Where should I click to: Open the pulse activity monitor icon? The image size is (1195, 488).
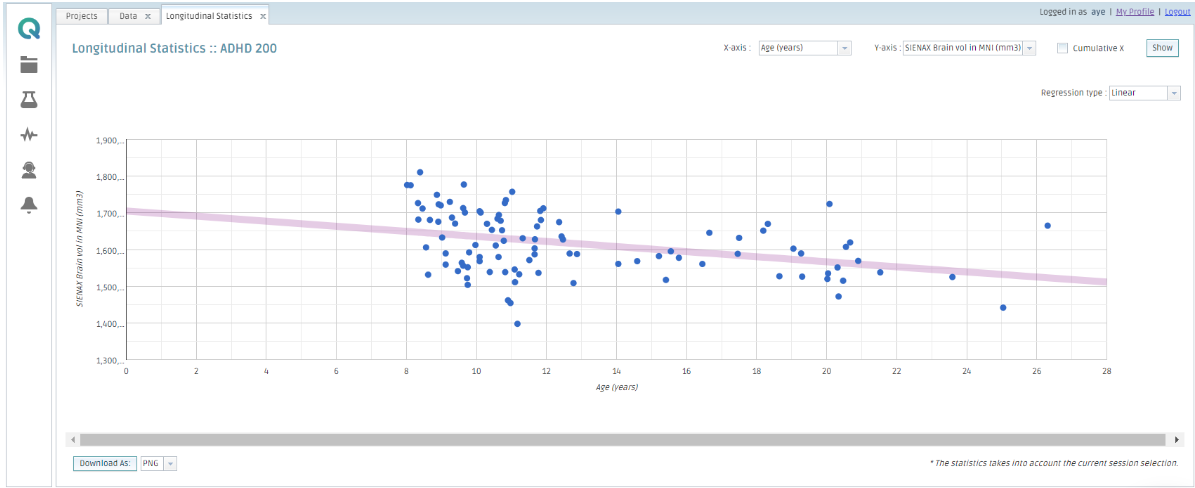pos(29,135)
